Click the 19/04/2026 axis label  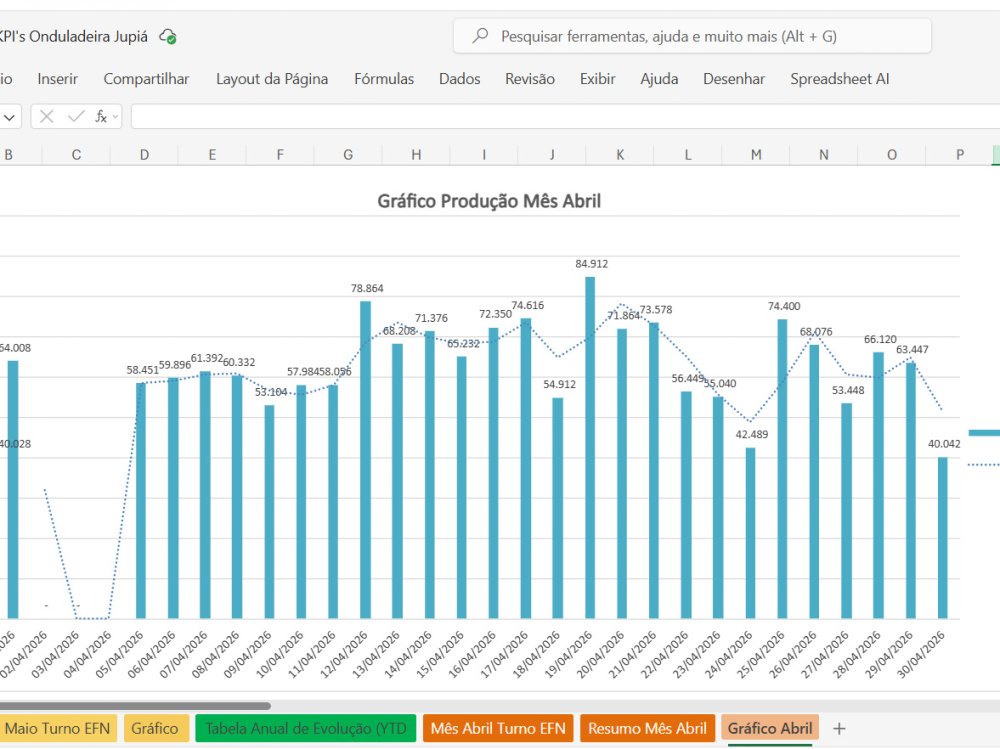[569, 654]
